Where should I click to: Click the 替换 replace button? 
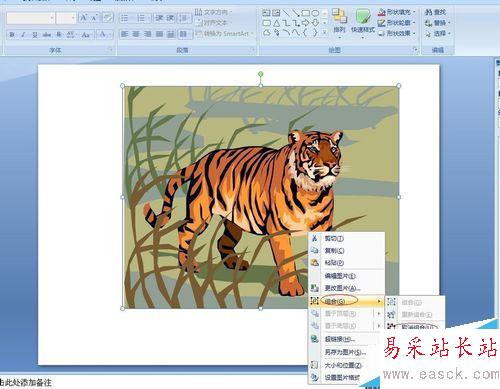pos(437,23)
